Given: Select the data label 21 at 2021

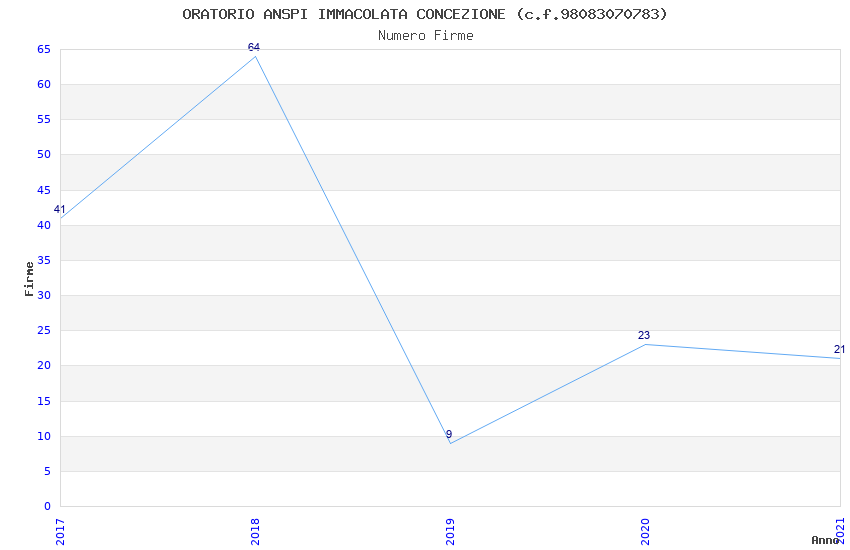Looking at the screenshot, I should [839, 349].
